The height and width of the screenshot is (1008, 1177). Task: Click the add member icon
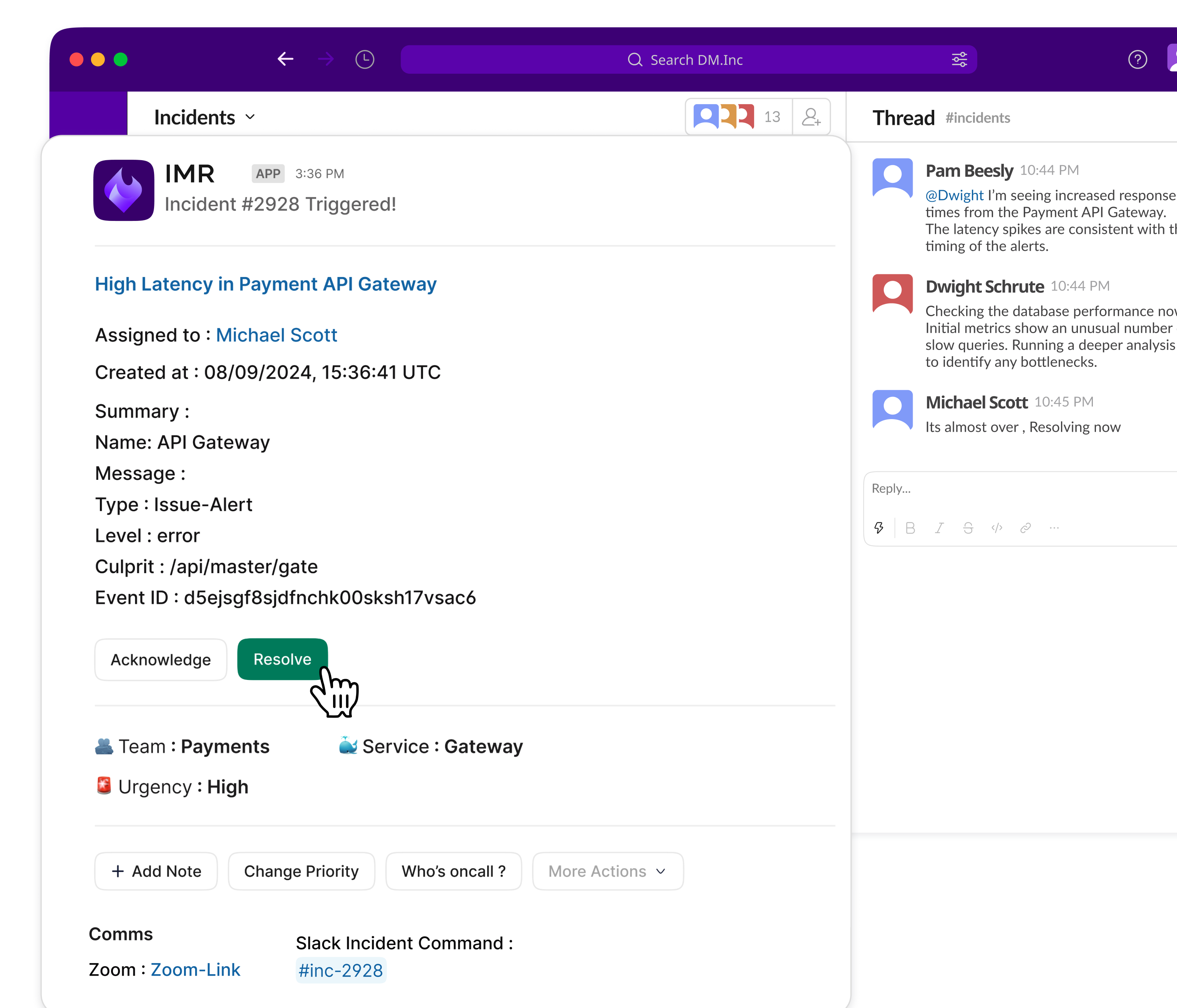coord(811,117)
